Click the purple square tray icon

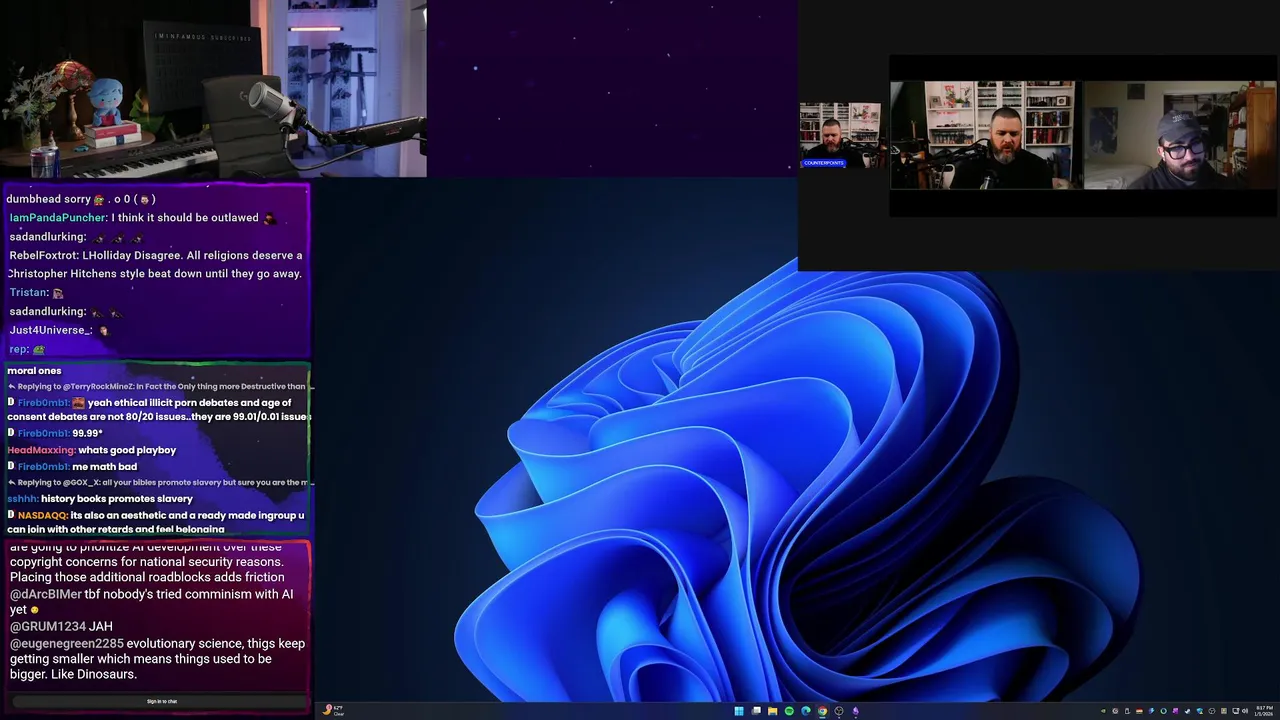click(1175, 711)
